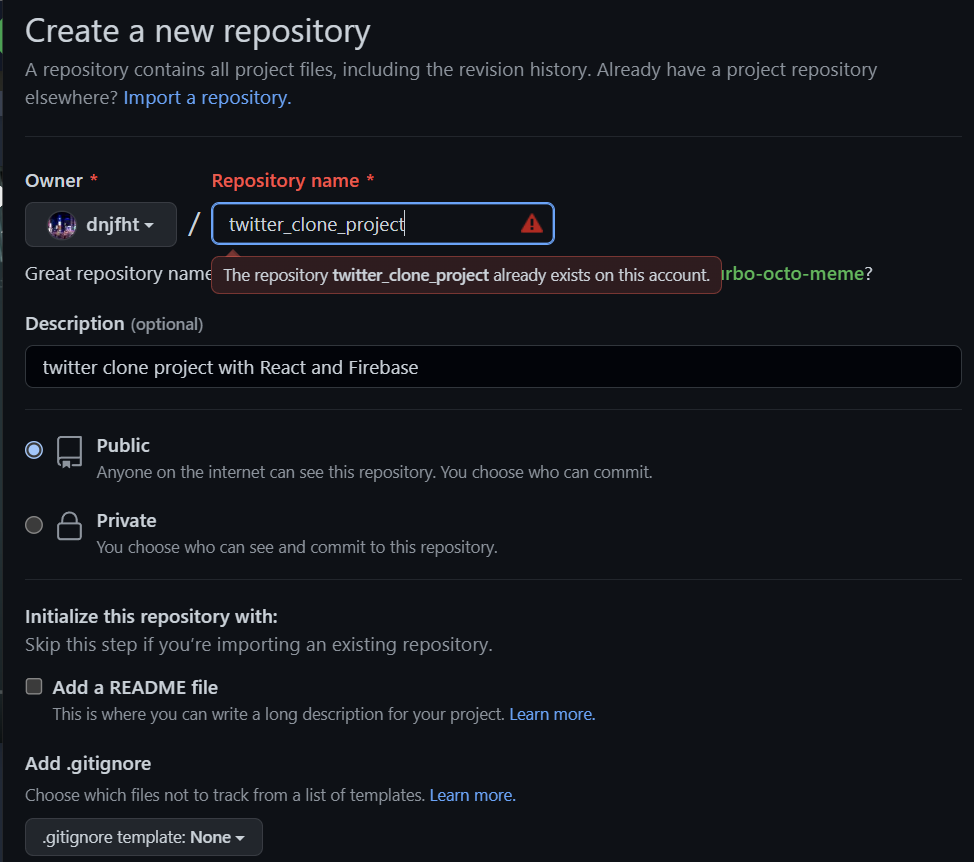Click the dnjfht owner avatar image
The height and width of the screenshot is (862, 974).
click(62, 224)
